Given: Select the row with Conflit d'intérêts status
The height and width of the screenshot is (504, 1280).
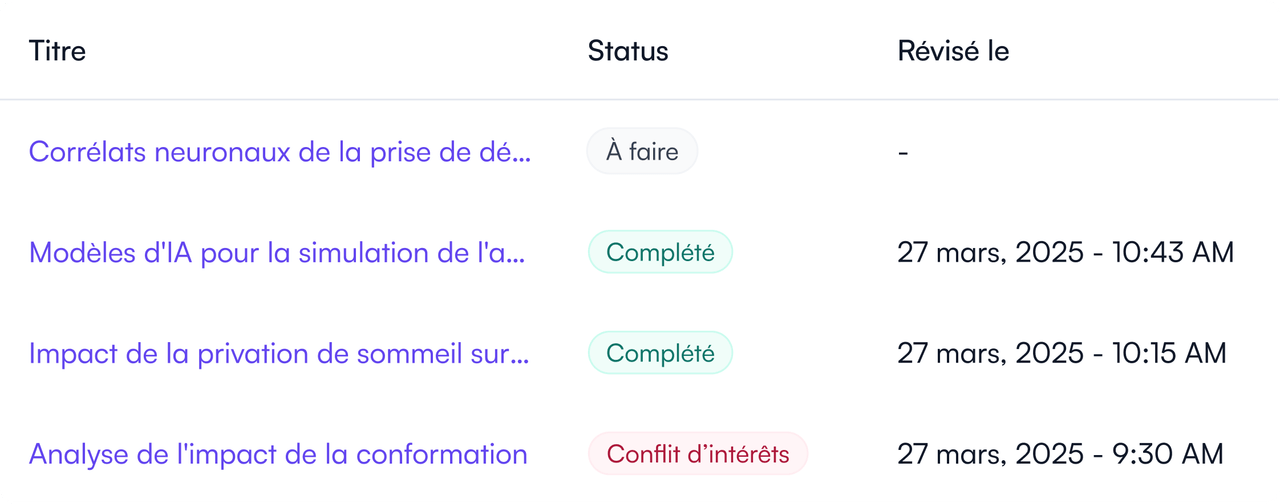Looking at the screenshot, I should click(640, 454).
